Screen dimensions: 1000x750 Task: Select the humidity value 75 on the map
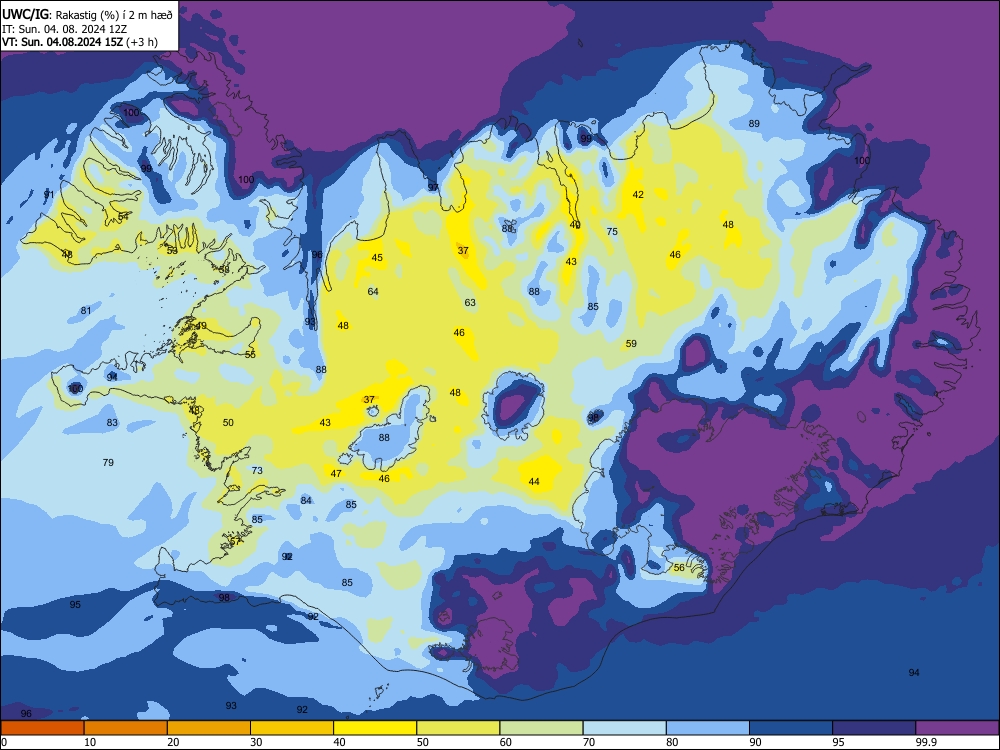click(612, 232)
